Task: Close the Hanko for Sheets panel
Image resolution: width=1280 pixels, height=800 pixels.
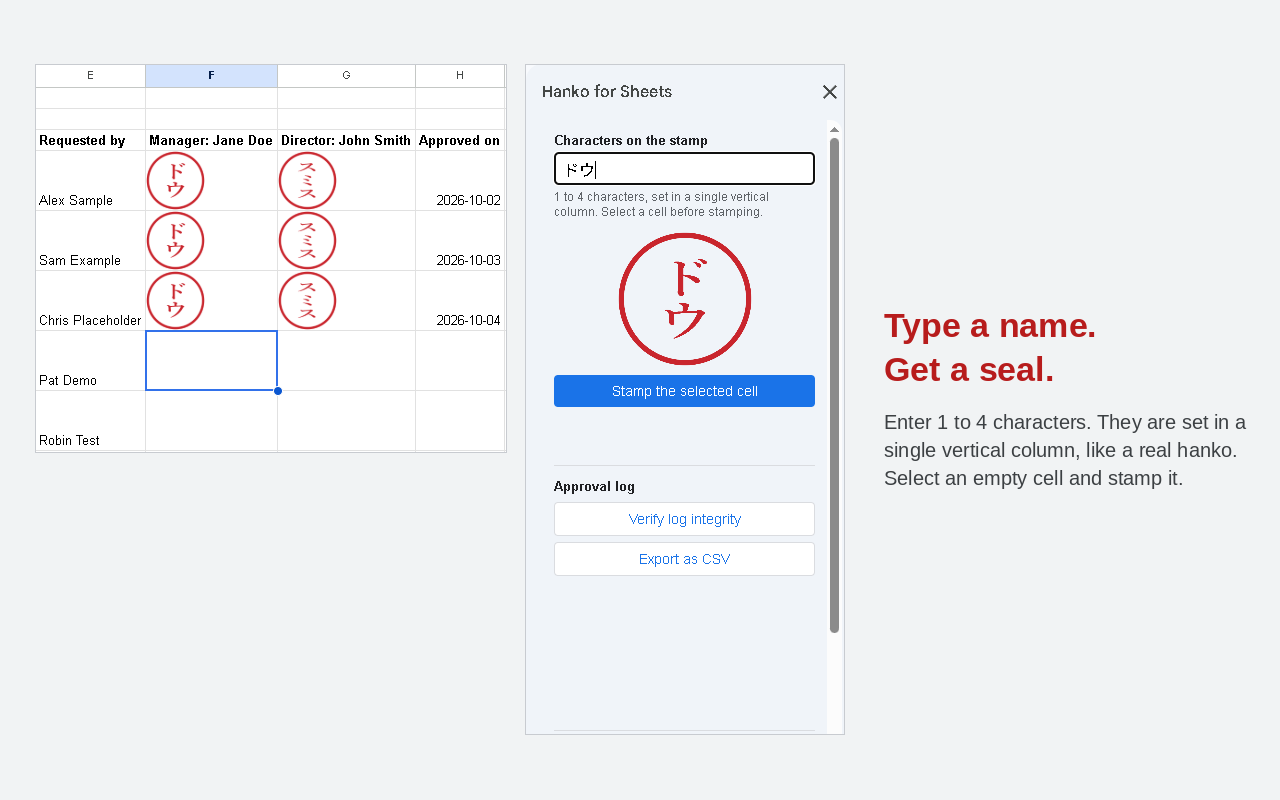Action: [829, 92]
